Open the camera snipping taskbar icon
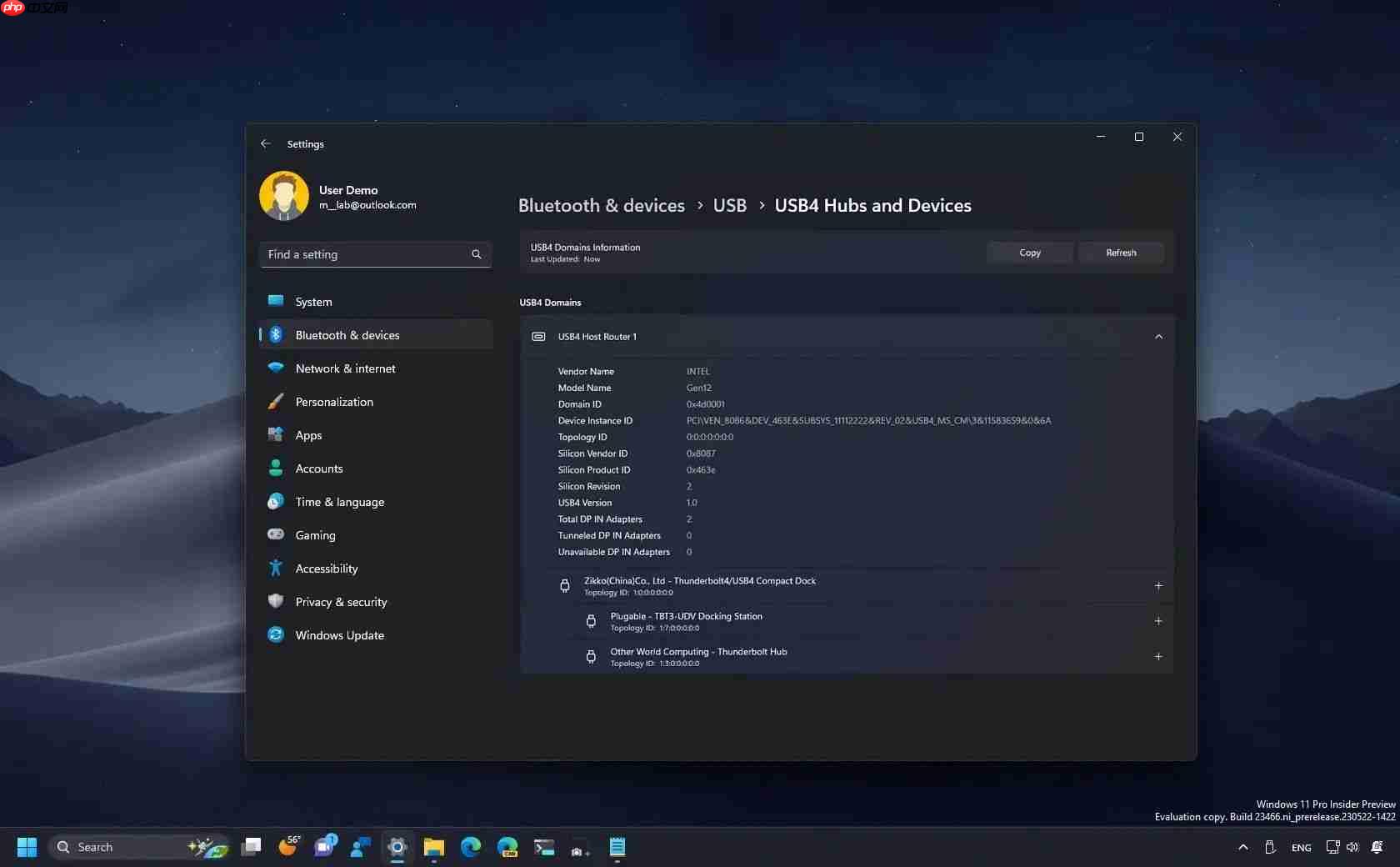 coord(581,849)
